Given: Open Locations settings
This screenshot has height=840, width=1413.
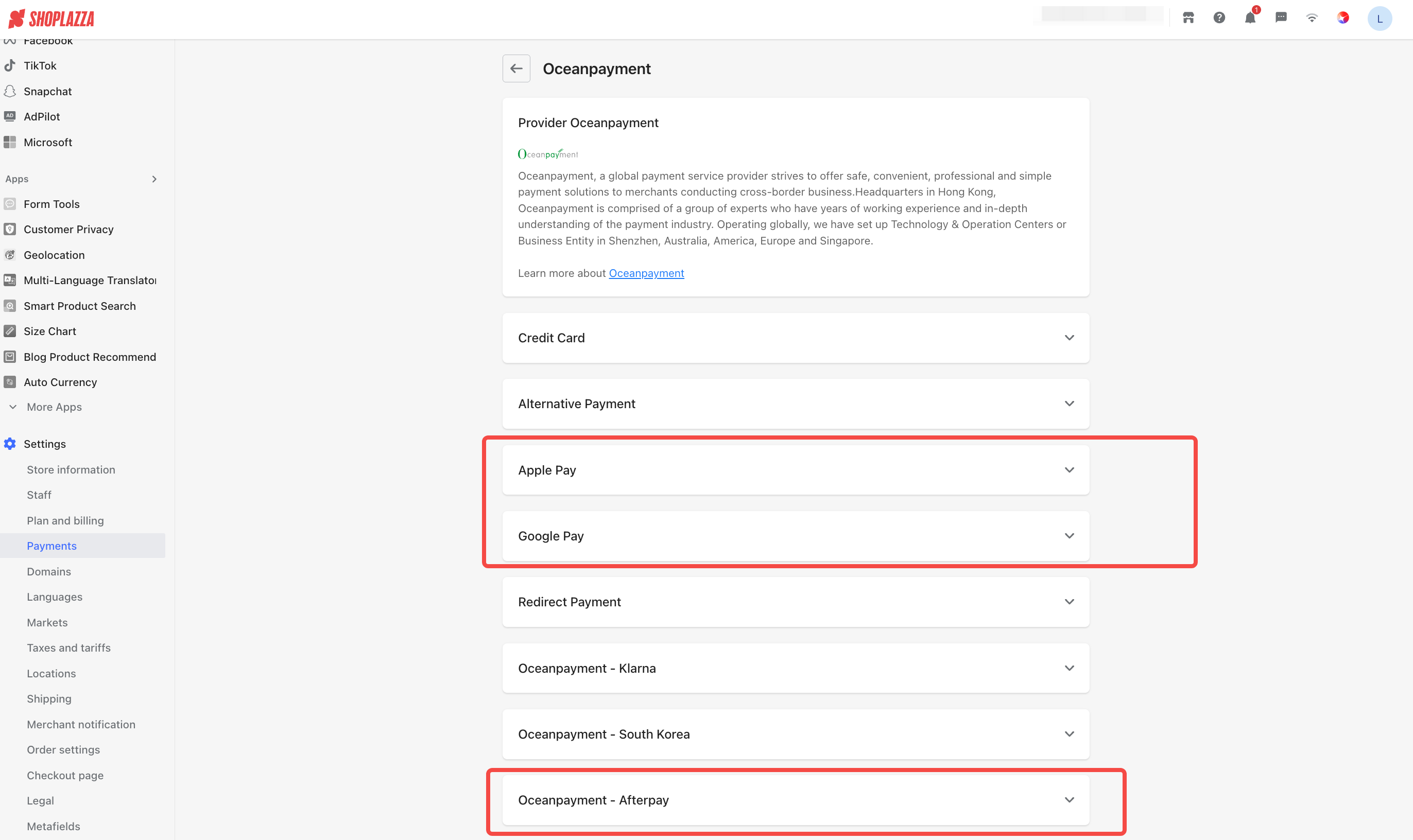Looking at the screenshot, I should pos(51,674).
